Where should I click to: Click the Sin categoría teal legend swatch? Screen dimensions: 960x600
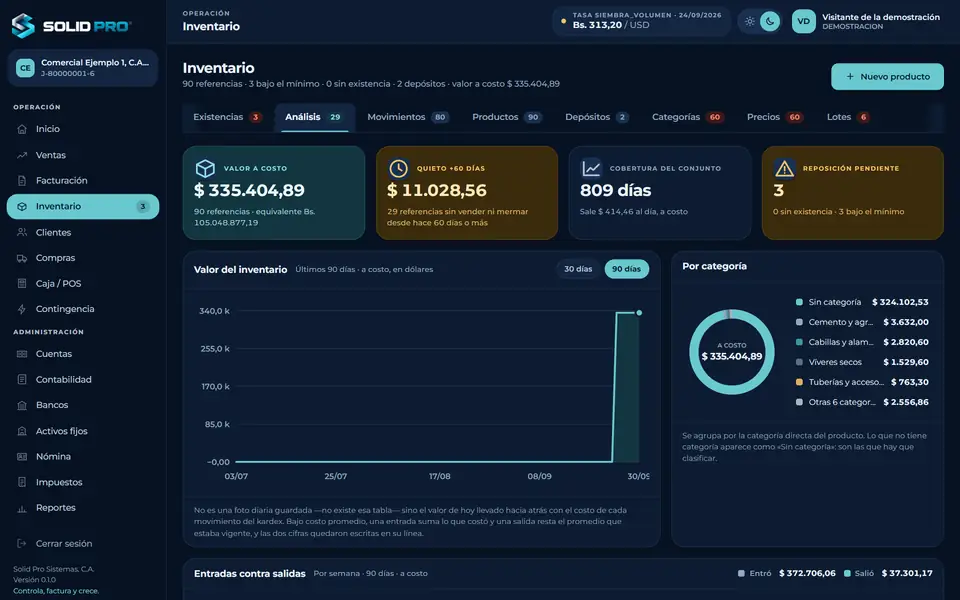tap(799, 302)
